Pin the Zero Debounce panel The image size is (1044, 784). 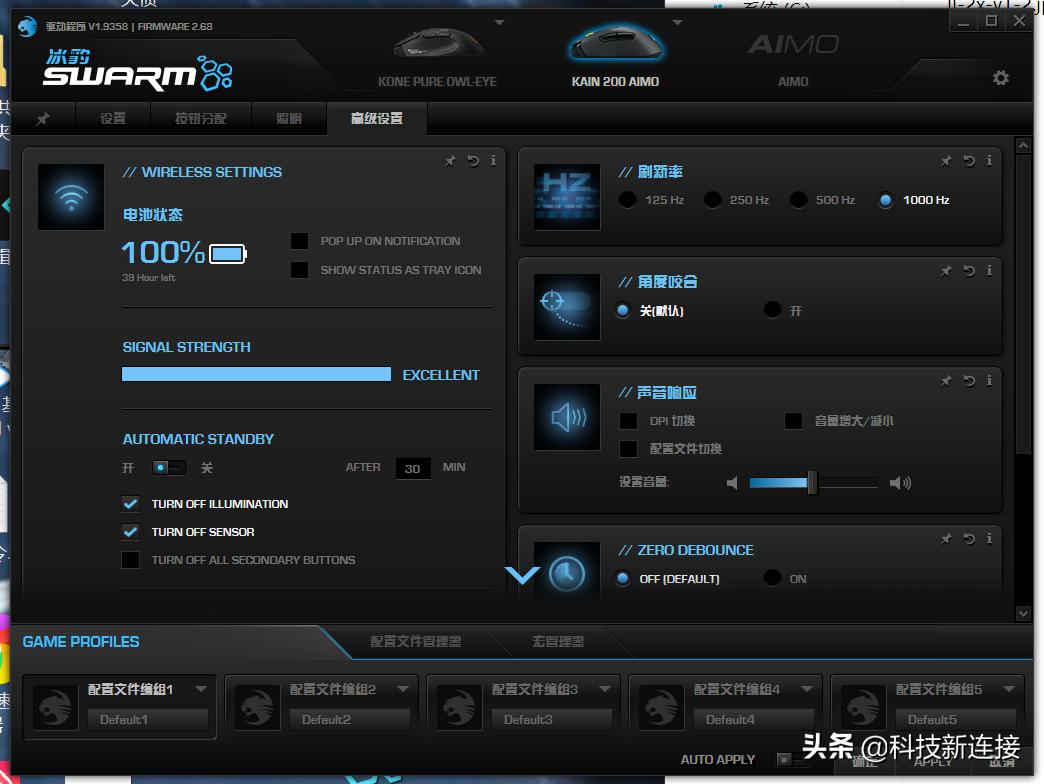[946, 538]
